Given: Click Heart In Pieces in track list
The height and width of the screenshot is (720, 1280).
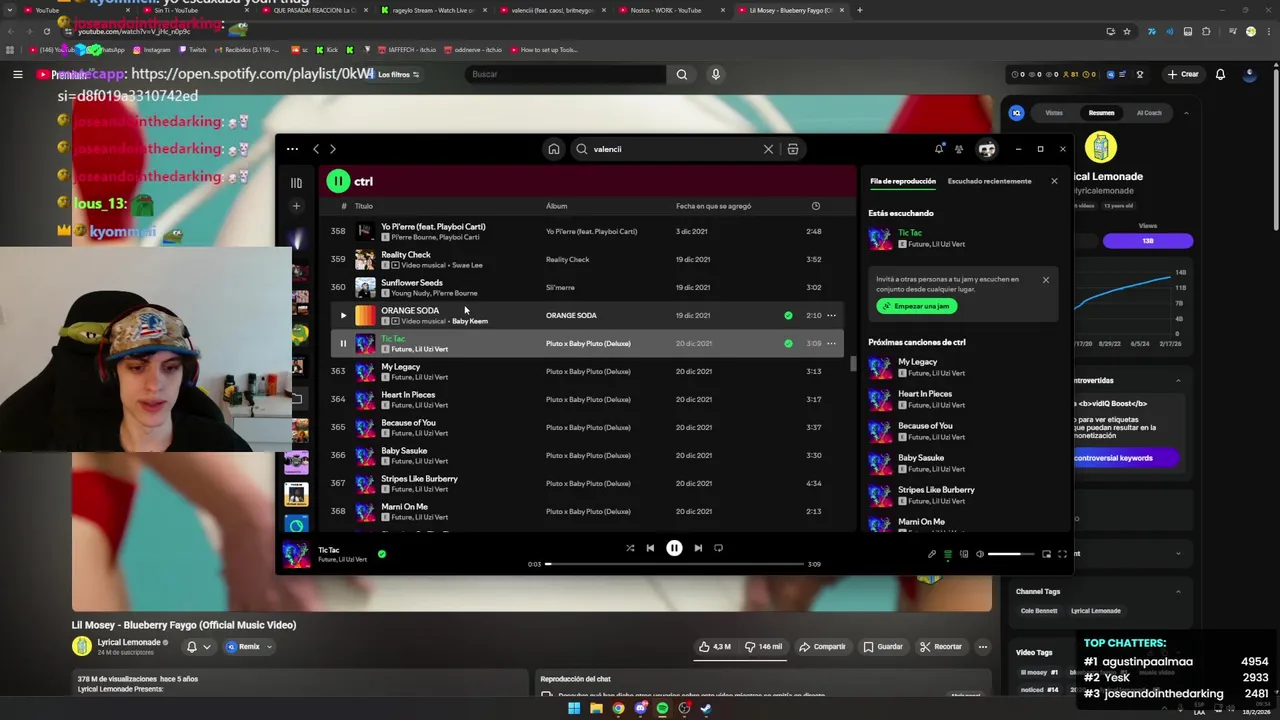Looking at the screenshot, I should point(408,394).
